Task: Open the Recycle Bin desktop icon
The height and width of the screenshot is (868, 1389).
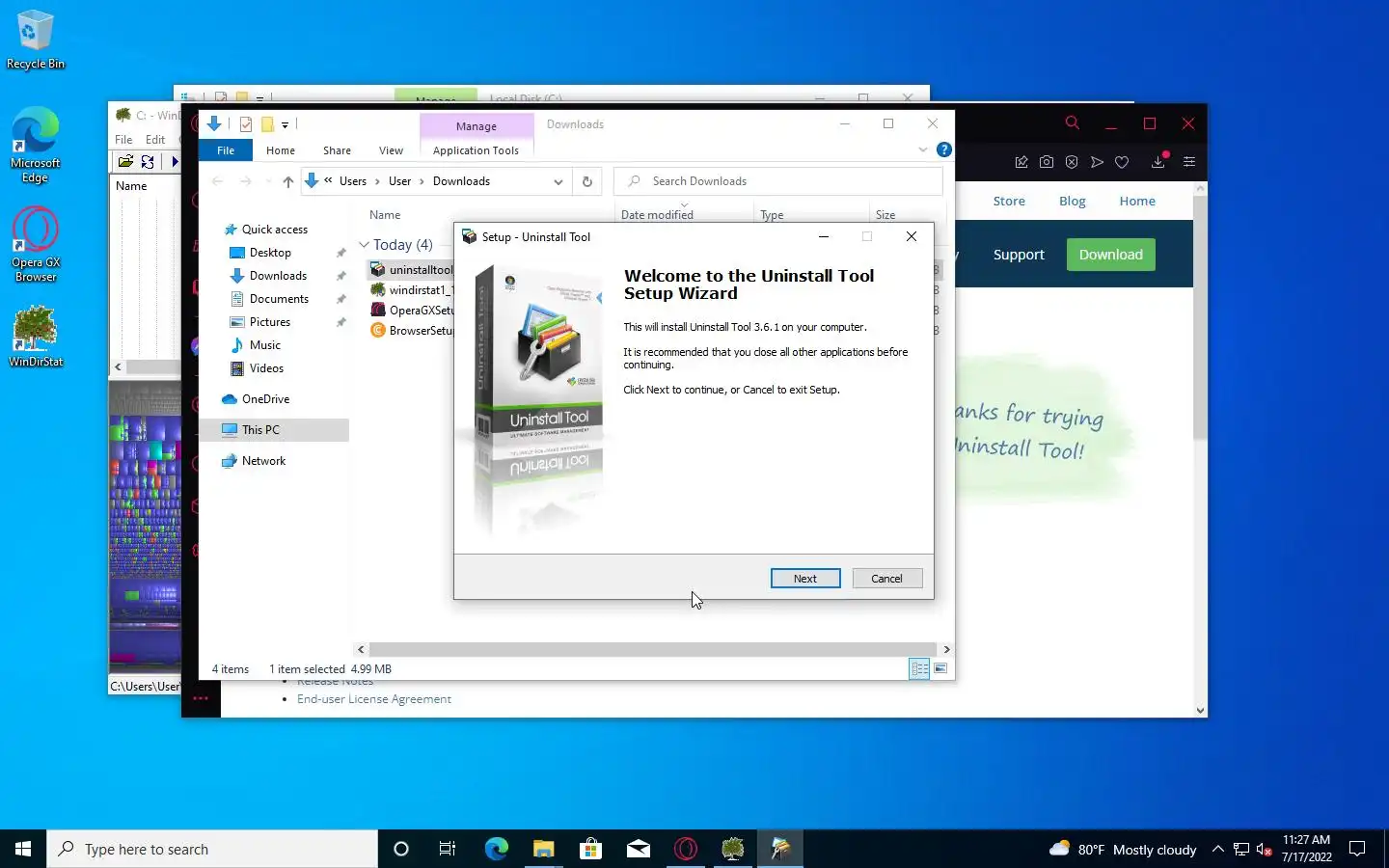Action: click(x=36, y=40)
